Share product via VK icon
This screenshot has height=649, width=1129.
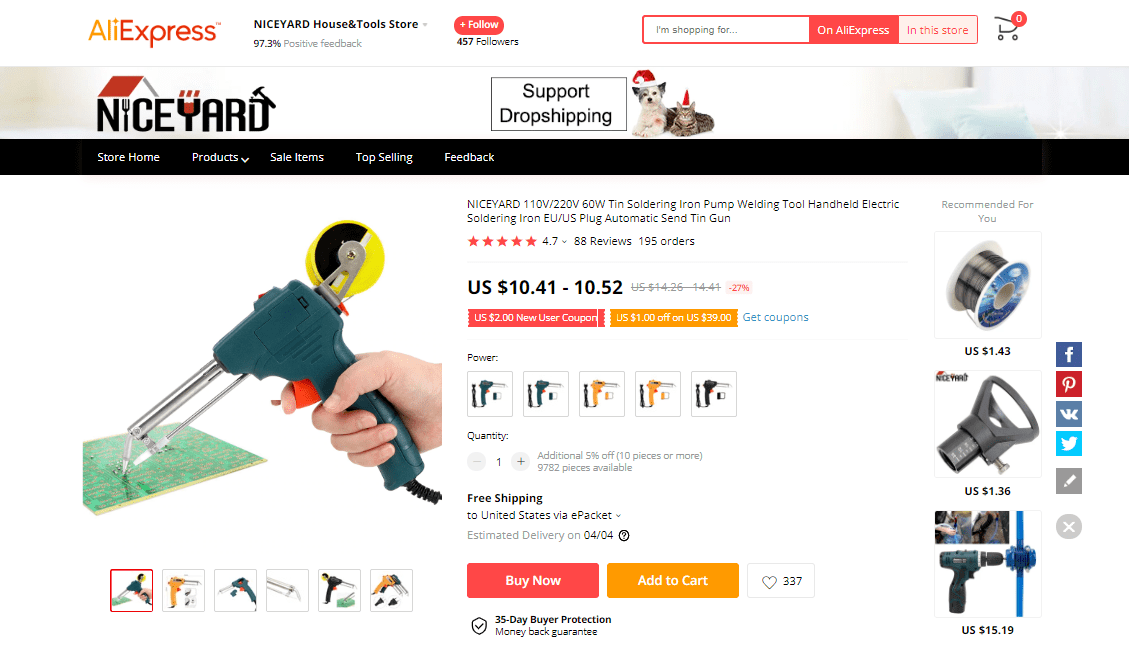coord(1069,413)
